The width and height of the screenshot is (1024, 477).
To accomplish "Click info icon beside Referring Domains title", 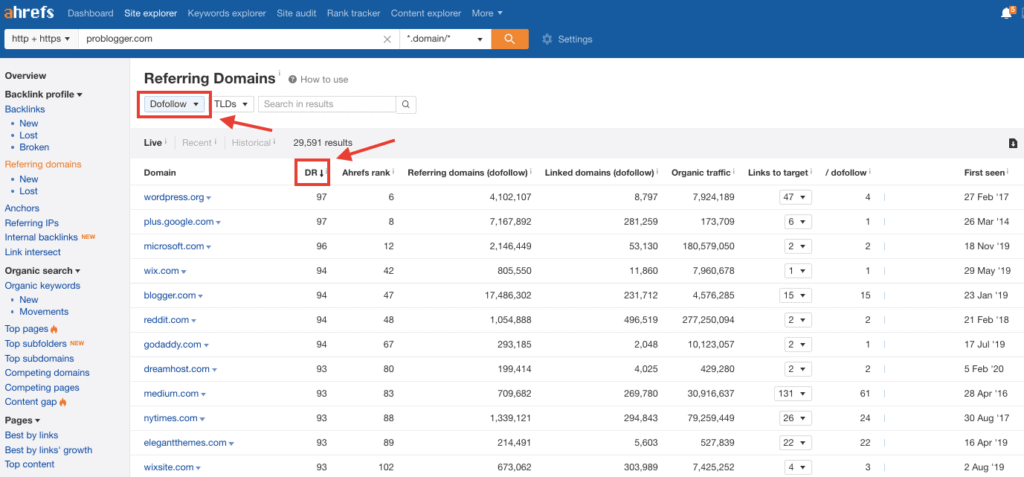I will point(280,74).
